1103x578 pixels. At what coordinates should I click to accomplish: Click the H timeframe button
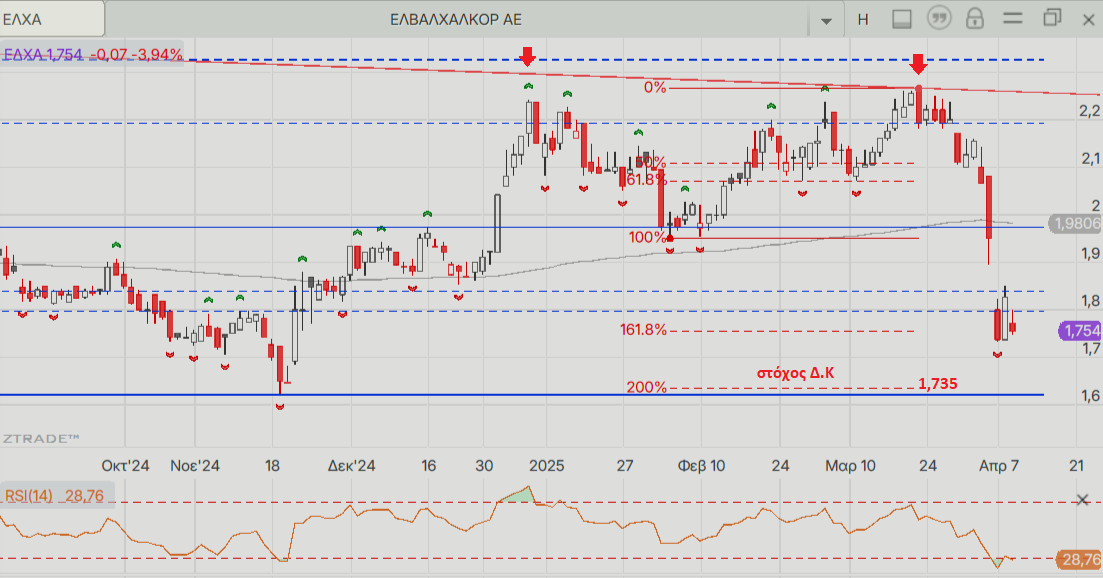tap(863, 20)
